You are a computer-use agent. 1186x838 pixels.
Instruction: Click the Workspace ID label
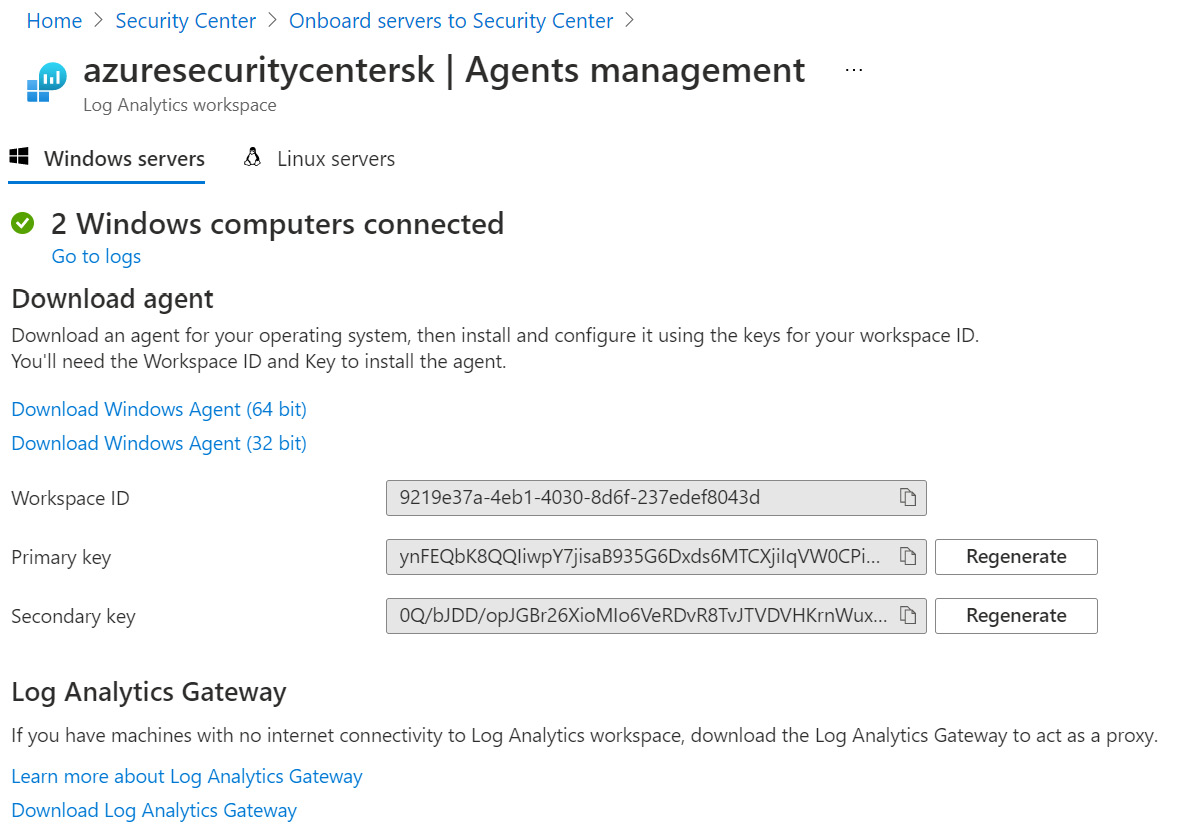coord(70,498)
